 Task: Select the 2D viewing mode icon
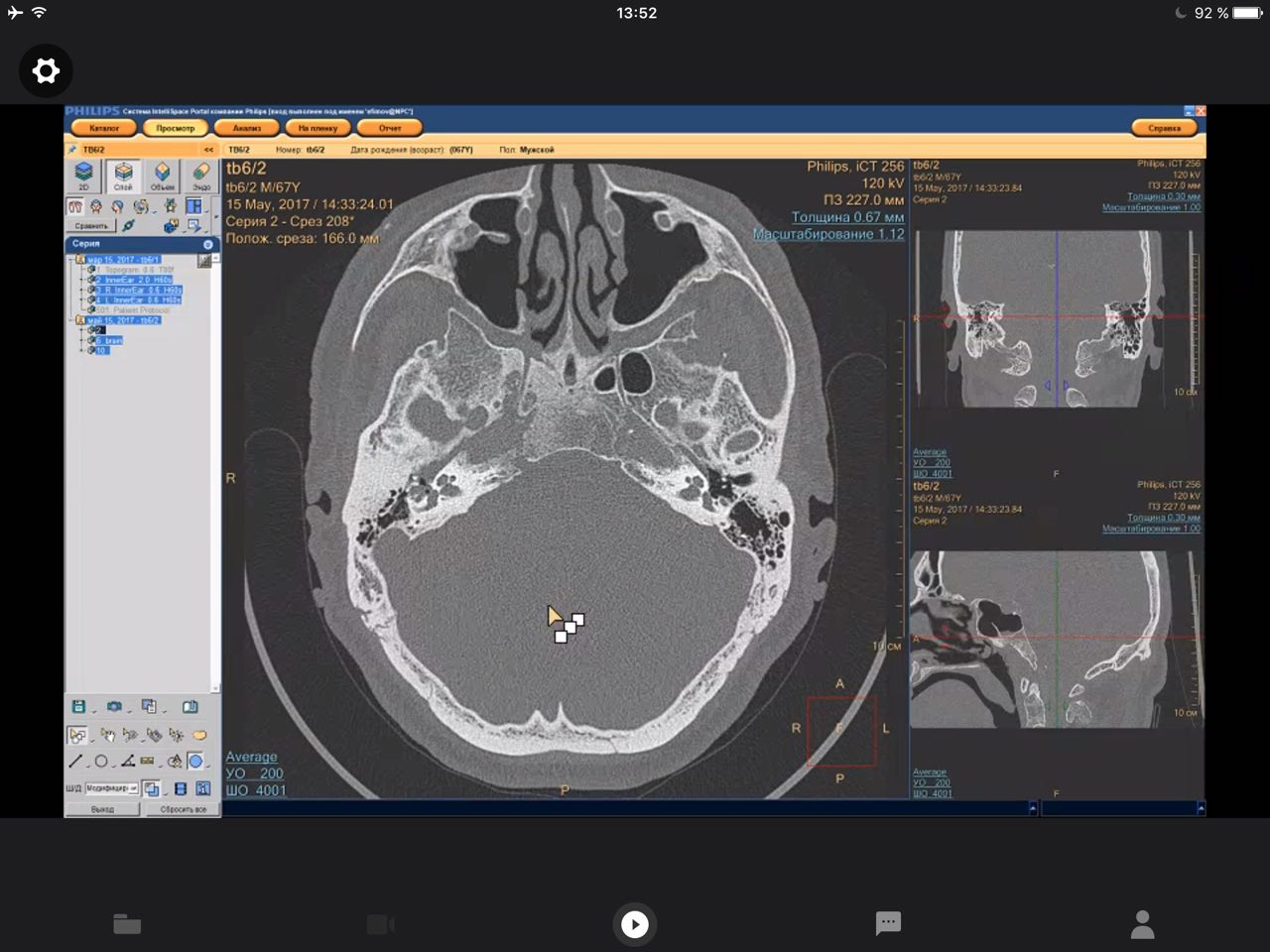(83, 177)
